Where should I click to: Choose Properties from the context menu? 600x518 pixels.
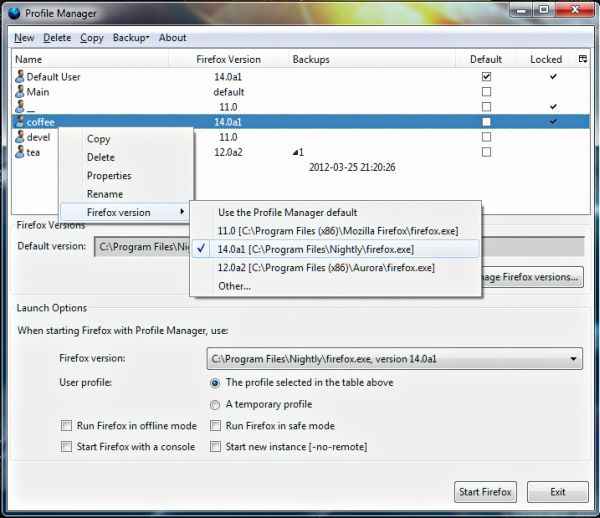click(x=109, y=176)
